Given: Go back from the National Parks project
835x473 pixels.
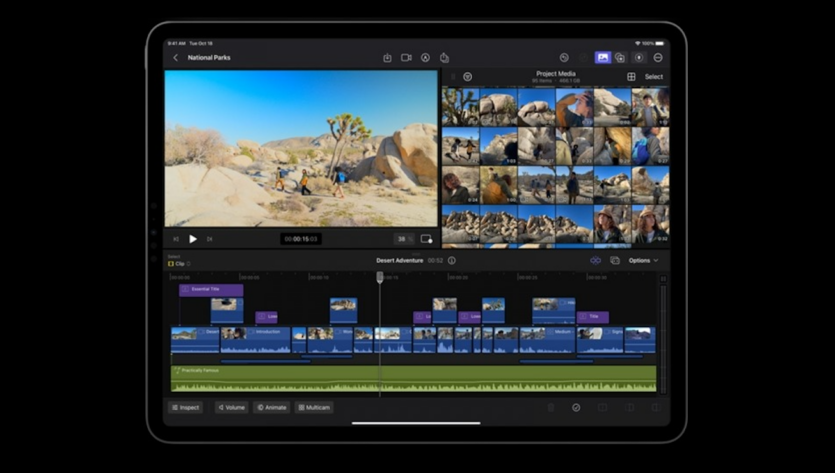Looking at the screenshot, I should pyautogui.click(x=176, y=58).
